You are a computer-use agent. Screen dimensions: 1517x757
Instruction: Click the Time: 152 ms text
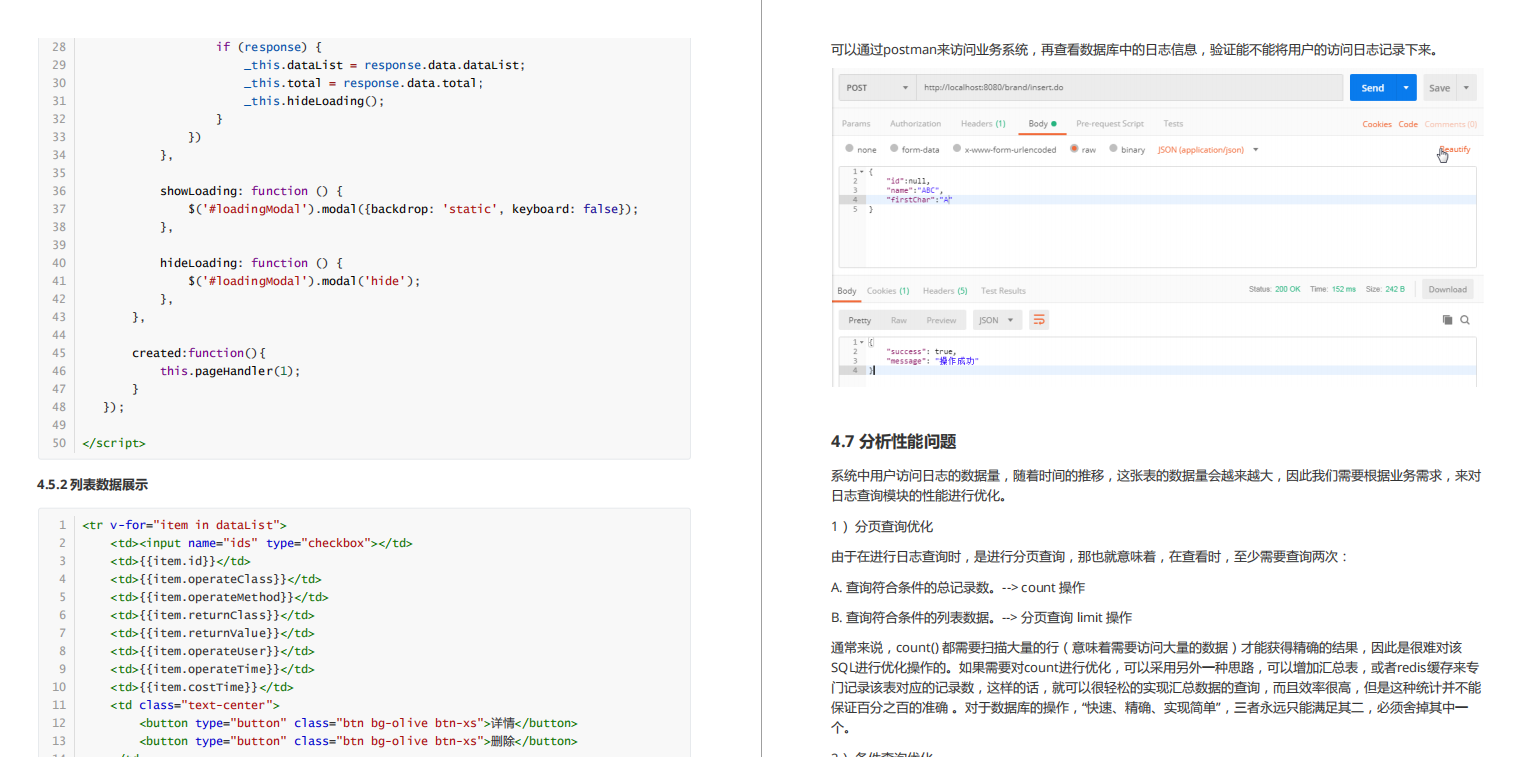[x=1333, y=289]
